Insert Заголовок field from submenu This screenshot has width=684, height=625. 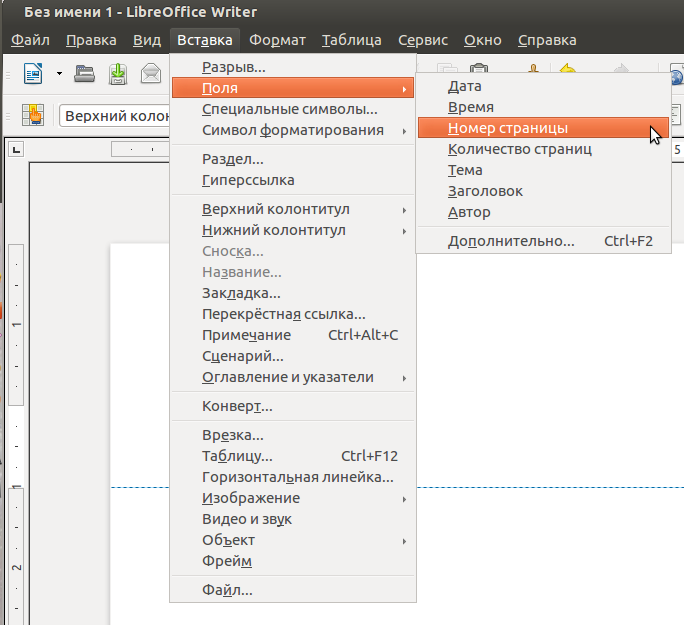(543, 191)
